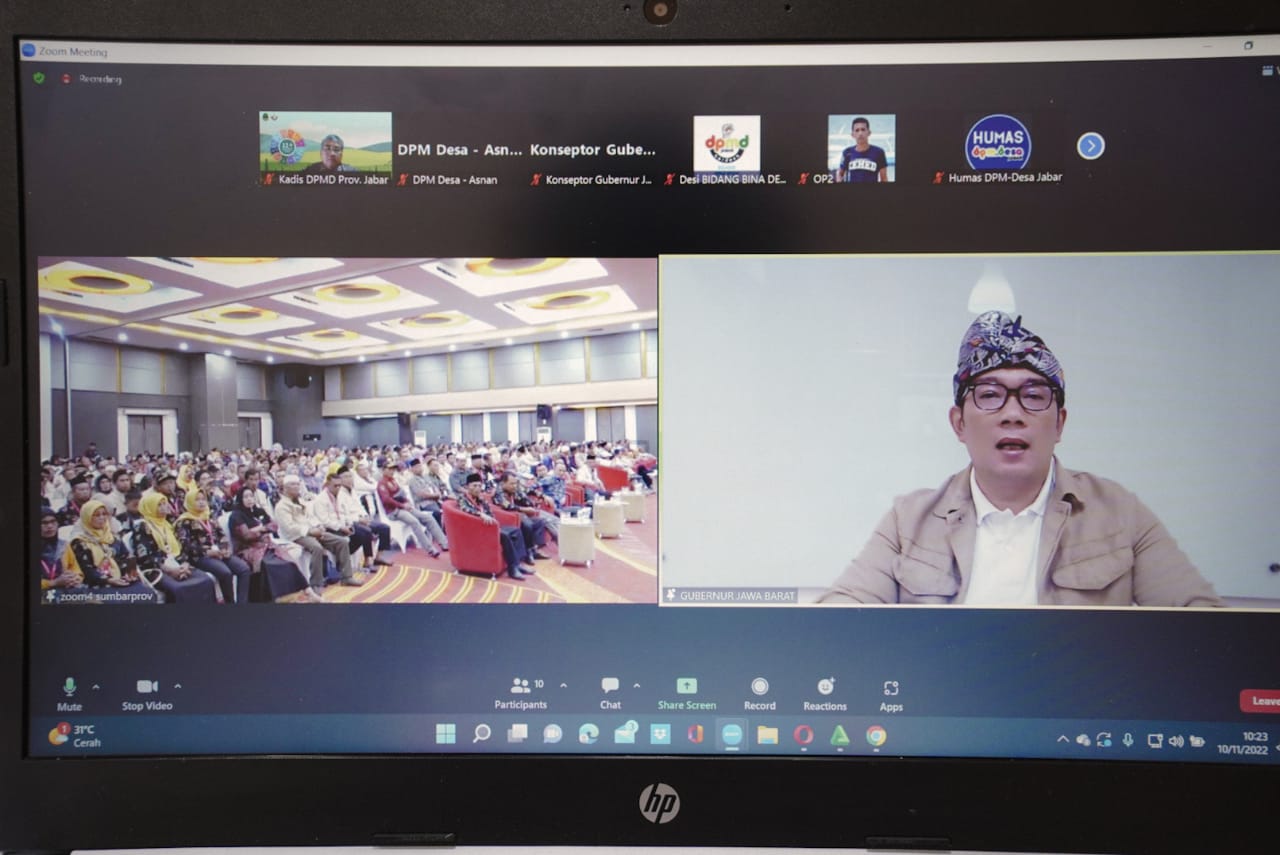Stop the camera with Stop Video
Image resolution: width=1280 pixels, height=855 pixels.
[147, 693]
